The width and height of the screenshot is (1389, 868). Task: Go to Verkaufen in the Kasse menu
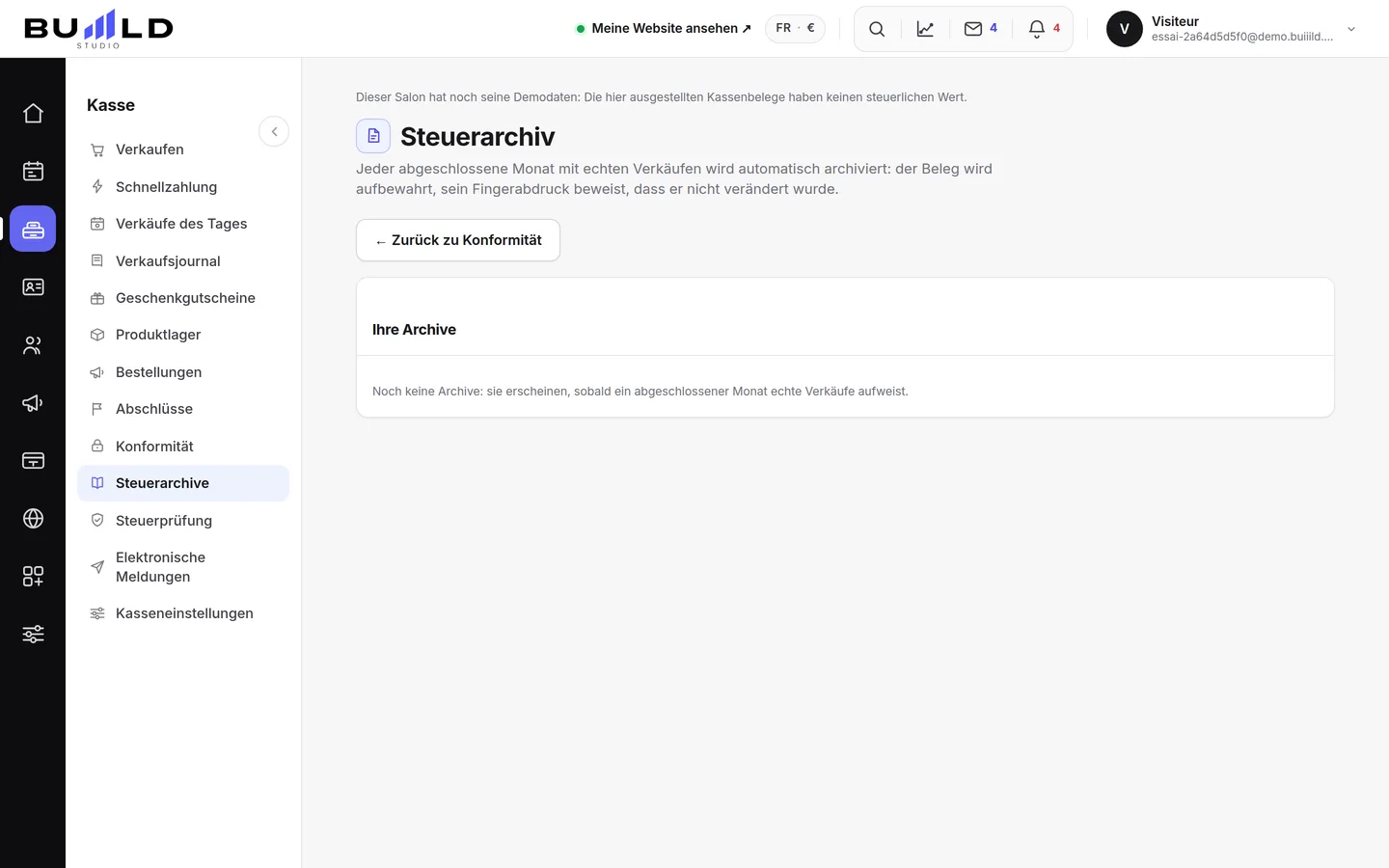pyautogui.click(x=183, y=149)
